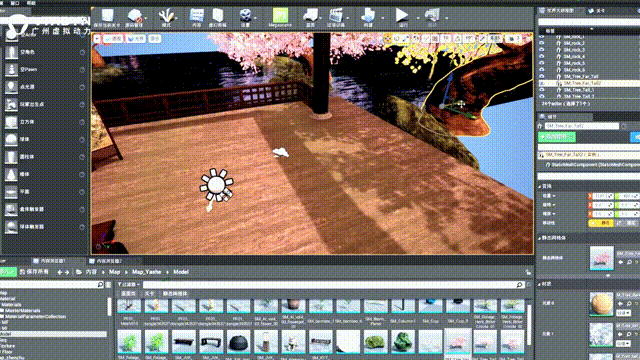Open the 透视 perspective view dropdown
Screen dimensions: 640x360
(x=113, y=39)
